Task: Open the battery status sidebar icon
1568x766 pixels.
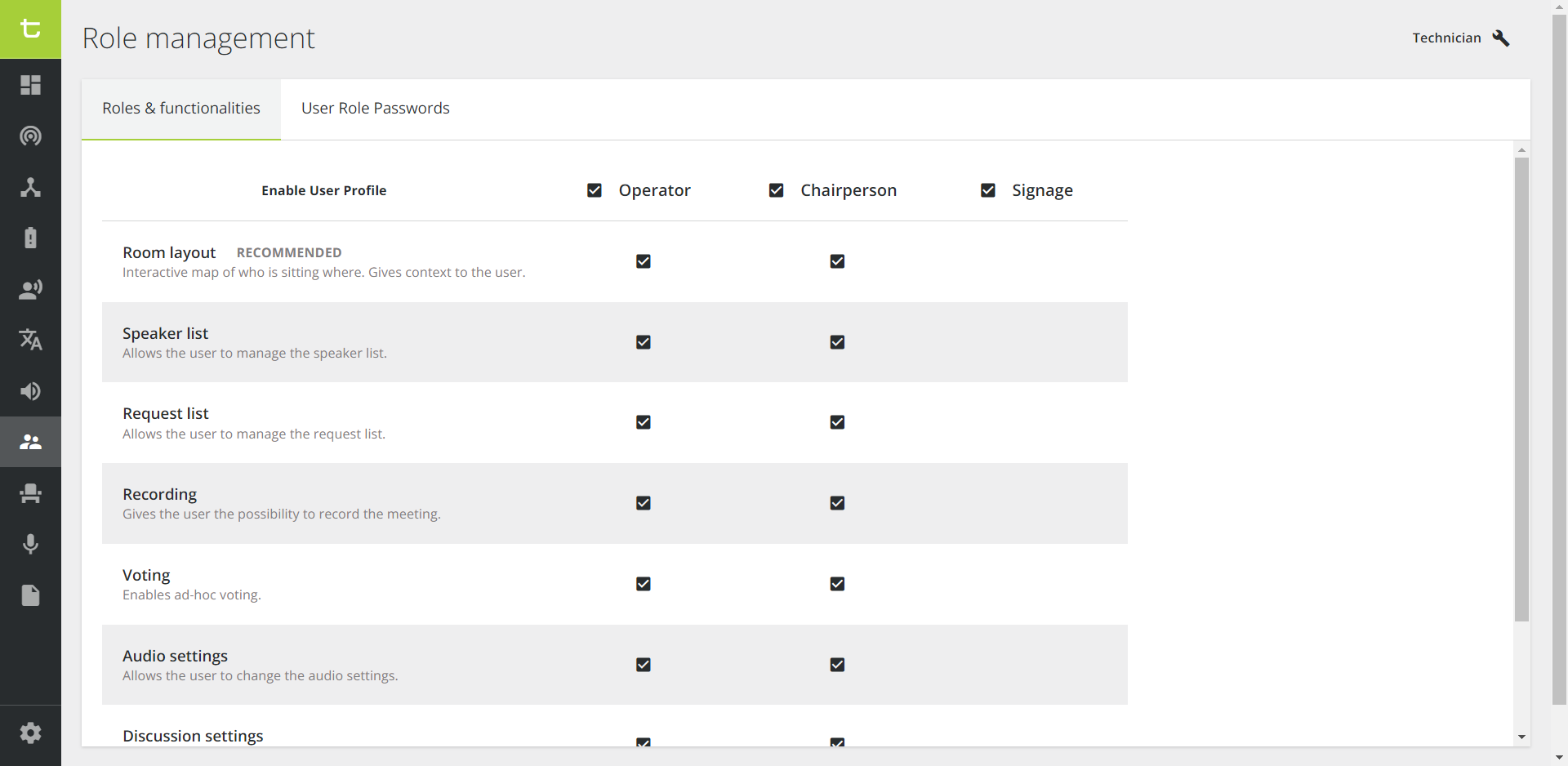Action: point(30,238)
